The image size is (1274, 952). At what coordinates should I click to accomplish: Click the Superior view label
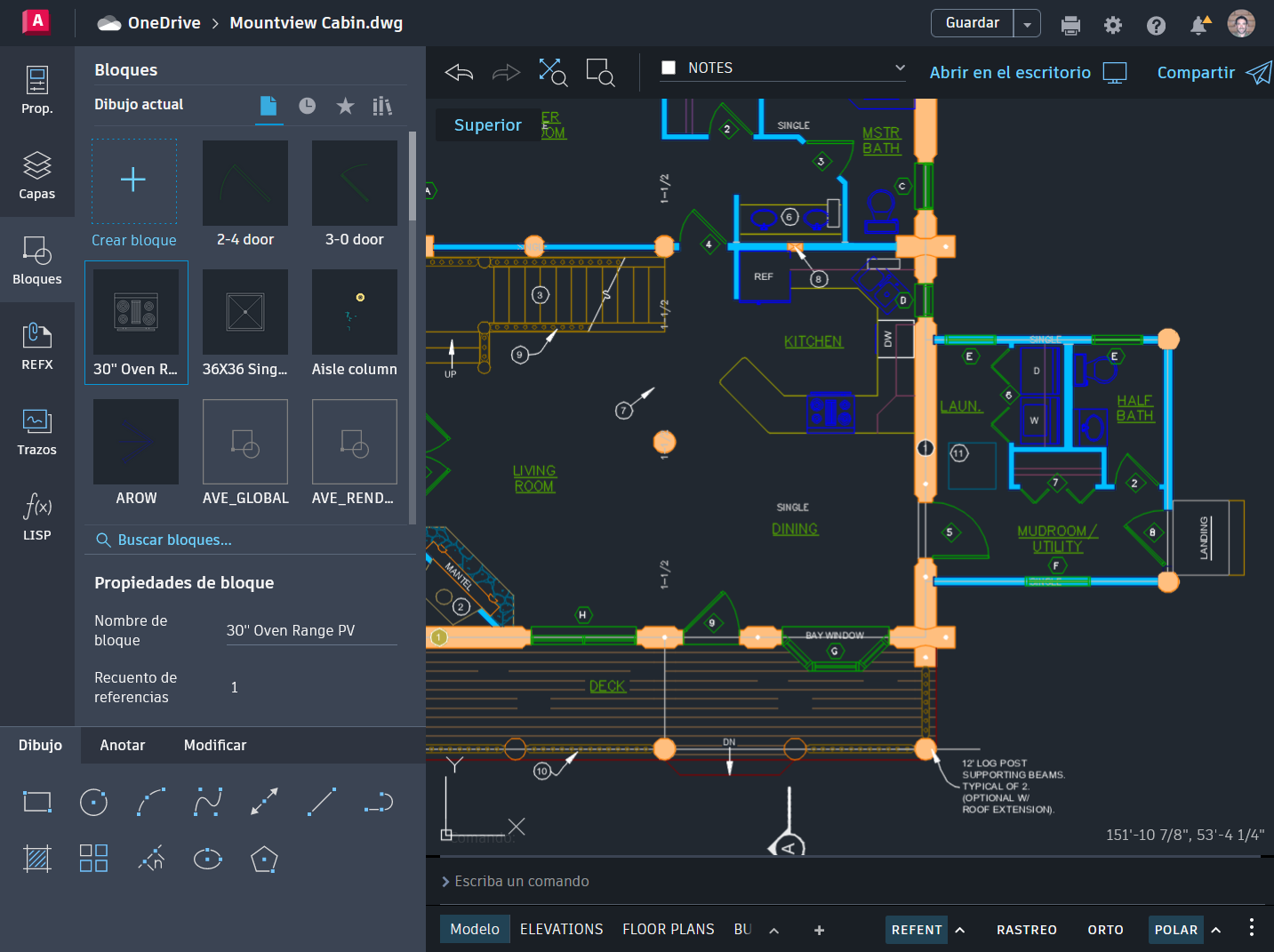click(488, 125)
